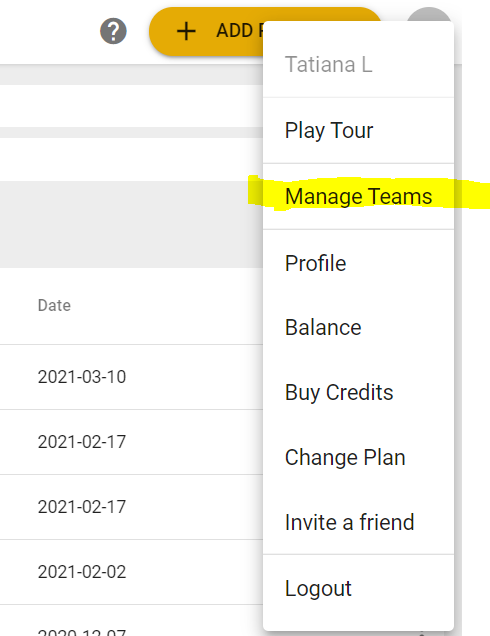Open the upper 2021-02-17 row
This screenshot has width=490, height=636.
[x=131, y=442]
